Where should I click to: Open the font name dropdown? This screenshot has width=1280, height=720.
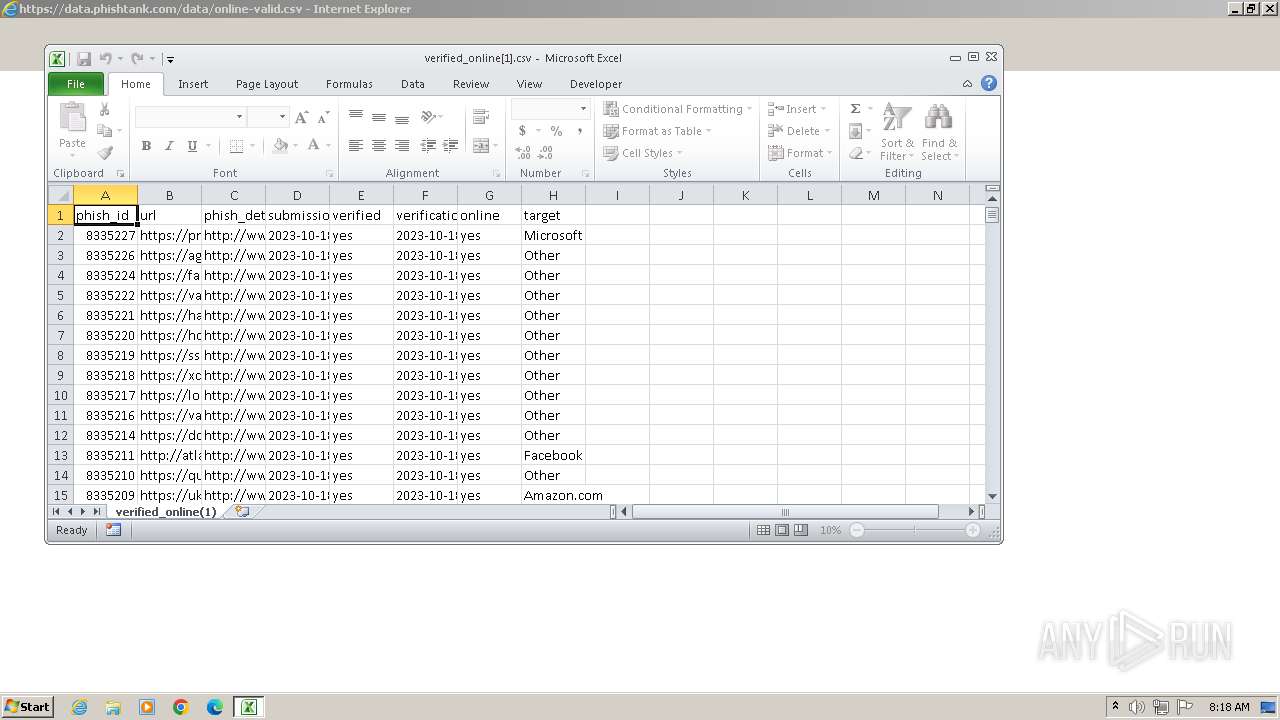[239, 117]
